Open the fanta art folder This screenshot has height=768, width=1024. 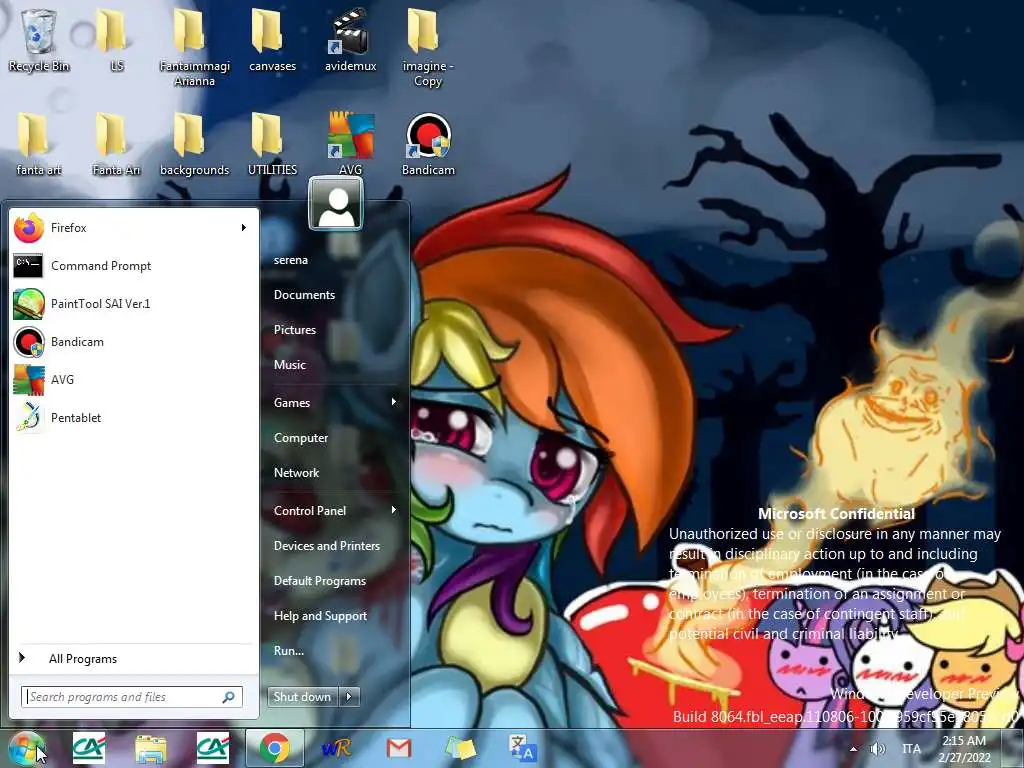click(39, 144)
